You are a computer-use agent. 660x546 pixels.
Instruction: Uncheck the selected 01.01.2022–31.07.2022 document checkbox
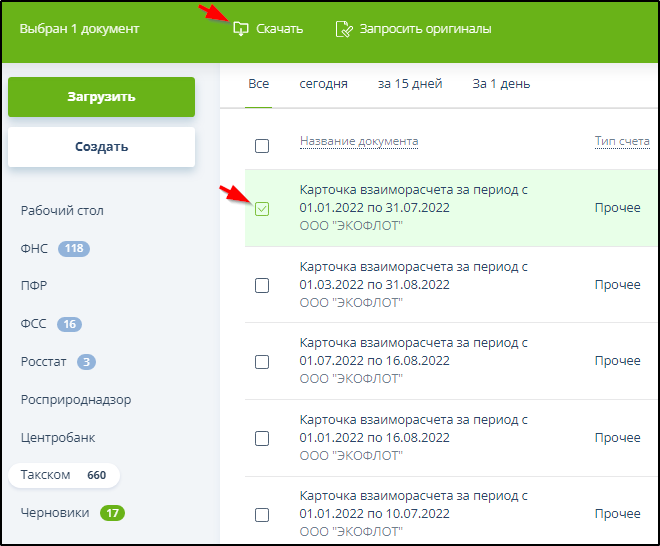click(x=262, y=209)
